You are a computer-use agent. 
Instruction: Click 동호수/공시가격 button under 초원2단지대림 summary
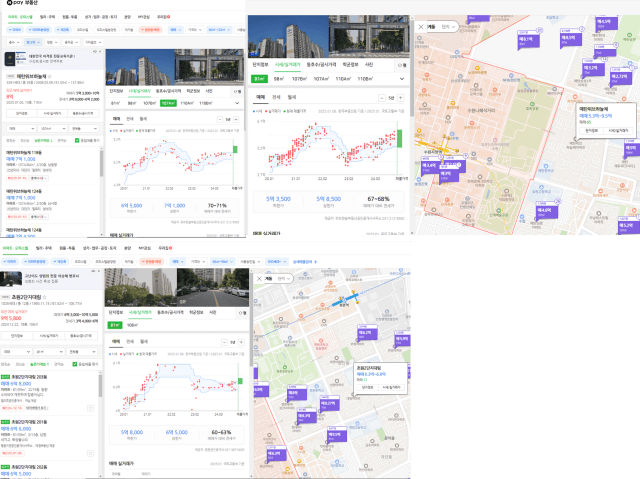coord(81,336)
